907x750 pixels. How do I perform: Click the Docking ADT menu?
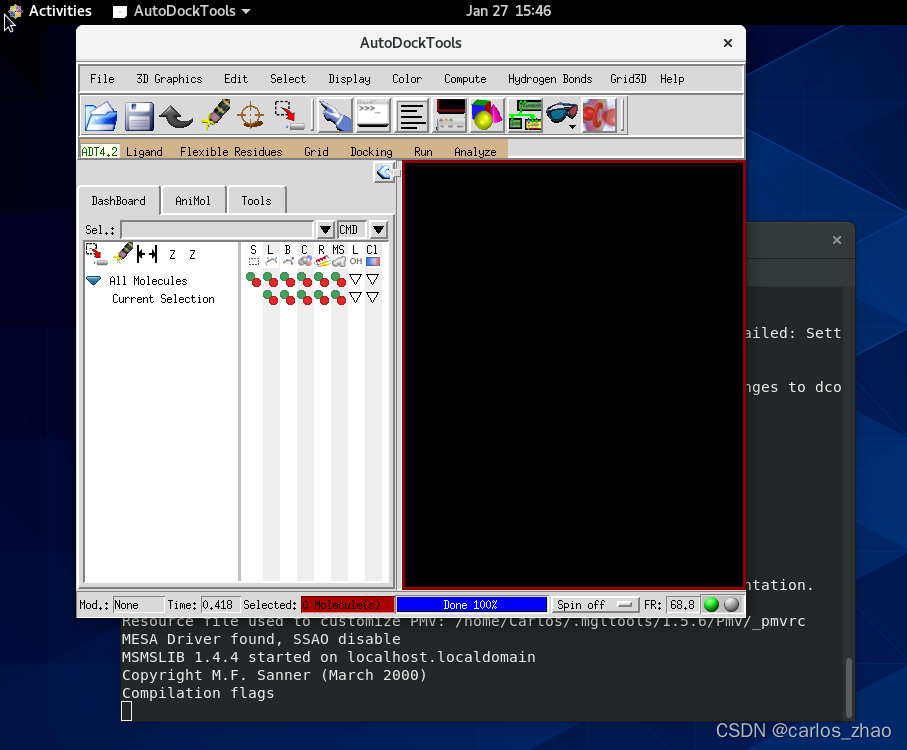371,152
